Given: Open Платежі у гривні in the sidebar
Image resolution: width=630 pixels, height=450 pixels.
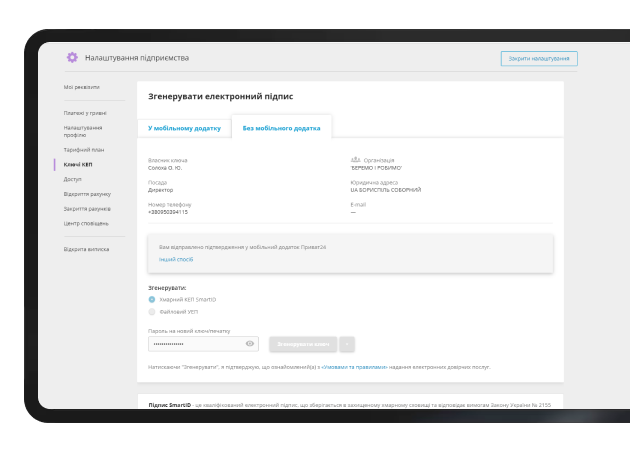Looking at the screenshot, I should pos(85,113).
